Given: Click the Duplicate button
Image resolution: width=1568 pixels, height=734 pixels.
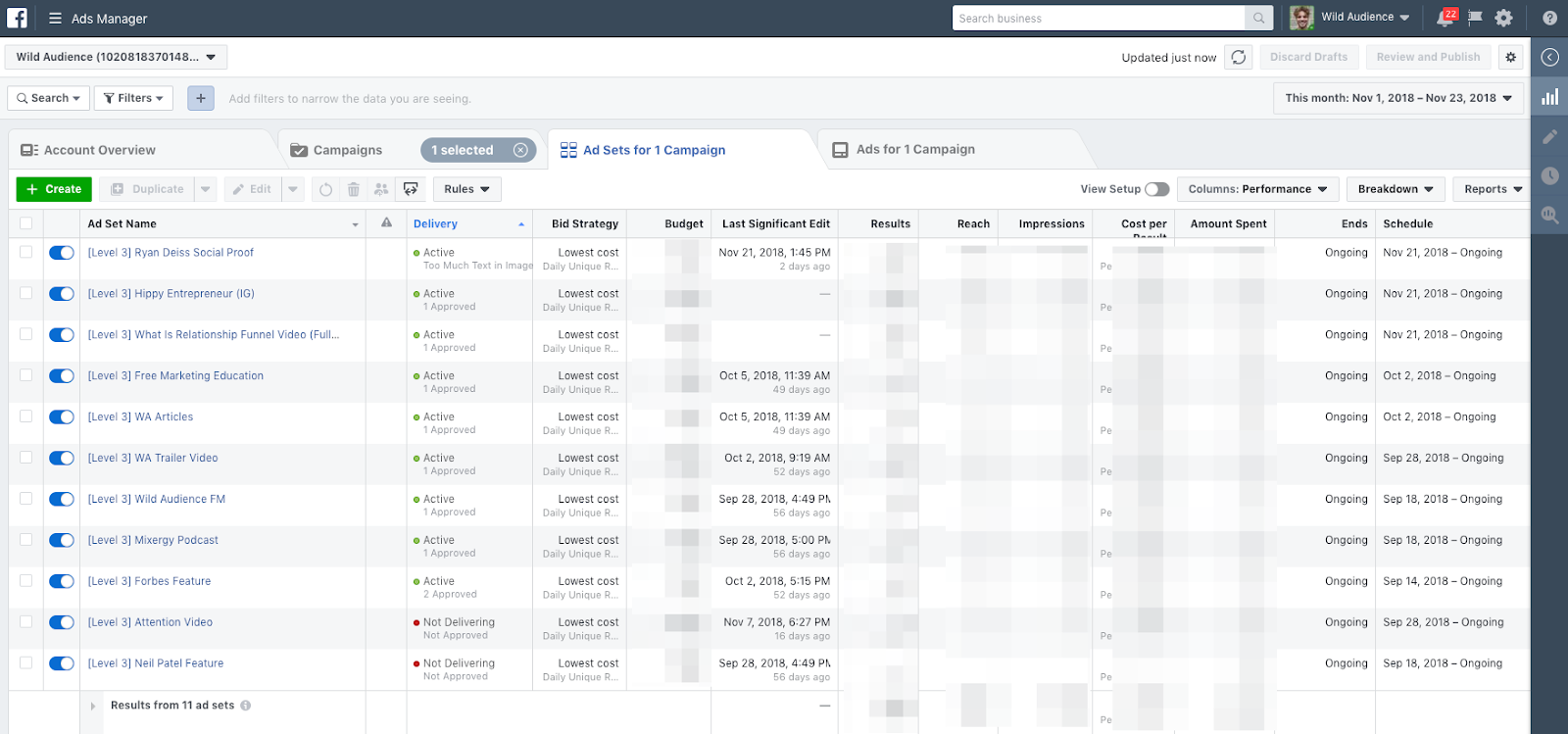Looking at the screenshot, I should click(x=146, y=189).
